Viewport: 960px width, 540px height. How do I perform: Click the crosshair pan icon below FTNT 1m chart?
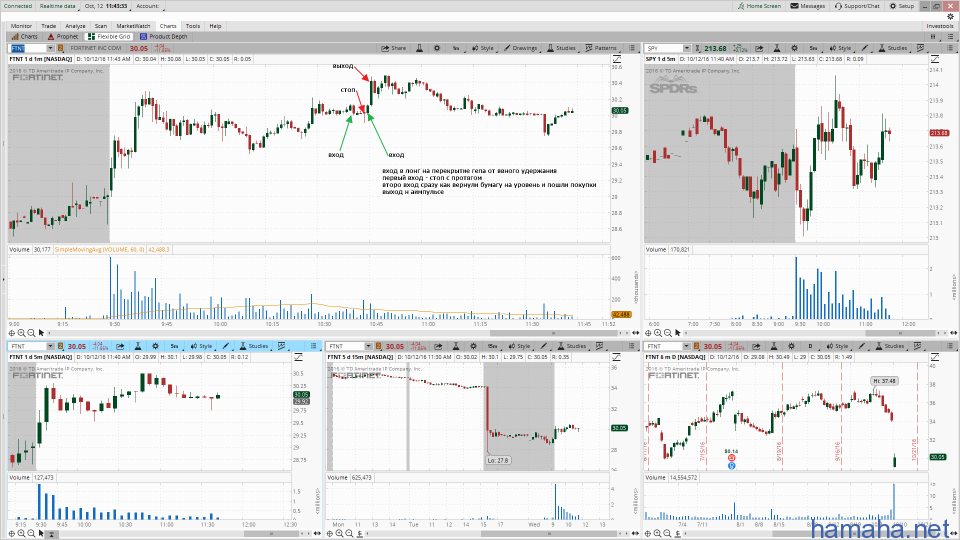pyautogui.click(x=12, y=333)
